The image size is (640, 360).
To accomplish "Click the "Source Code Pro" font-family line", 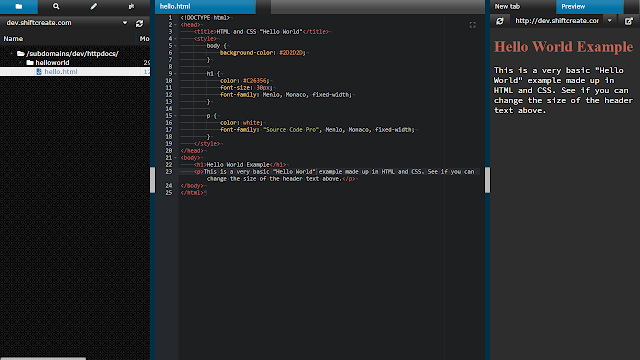I will coord(317,130).
